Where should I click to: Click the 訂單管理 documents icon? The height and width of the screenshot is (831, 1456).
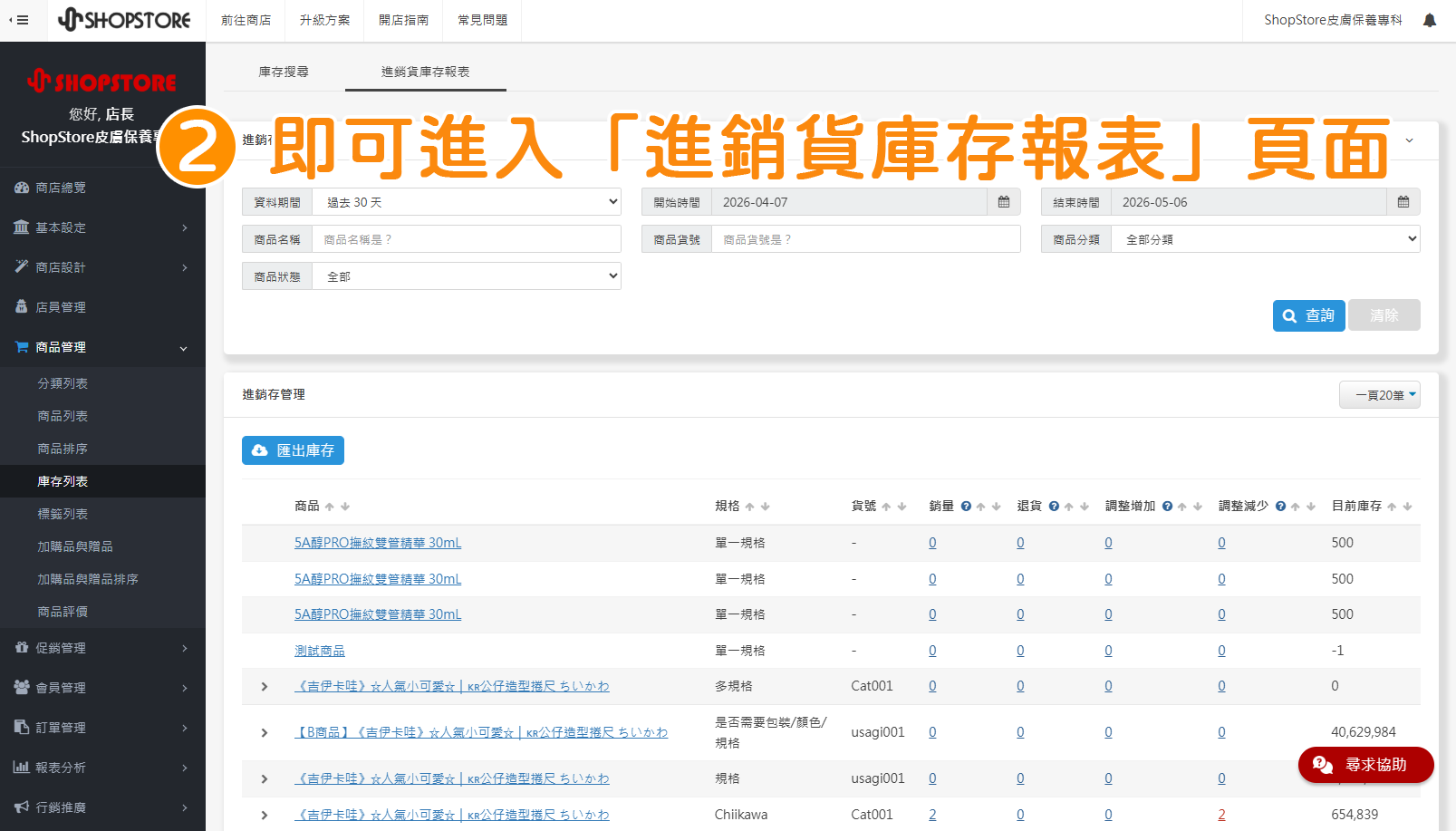tap(22, 728)
